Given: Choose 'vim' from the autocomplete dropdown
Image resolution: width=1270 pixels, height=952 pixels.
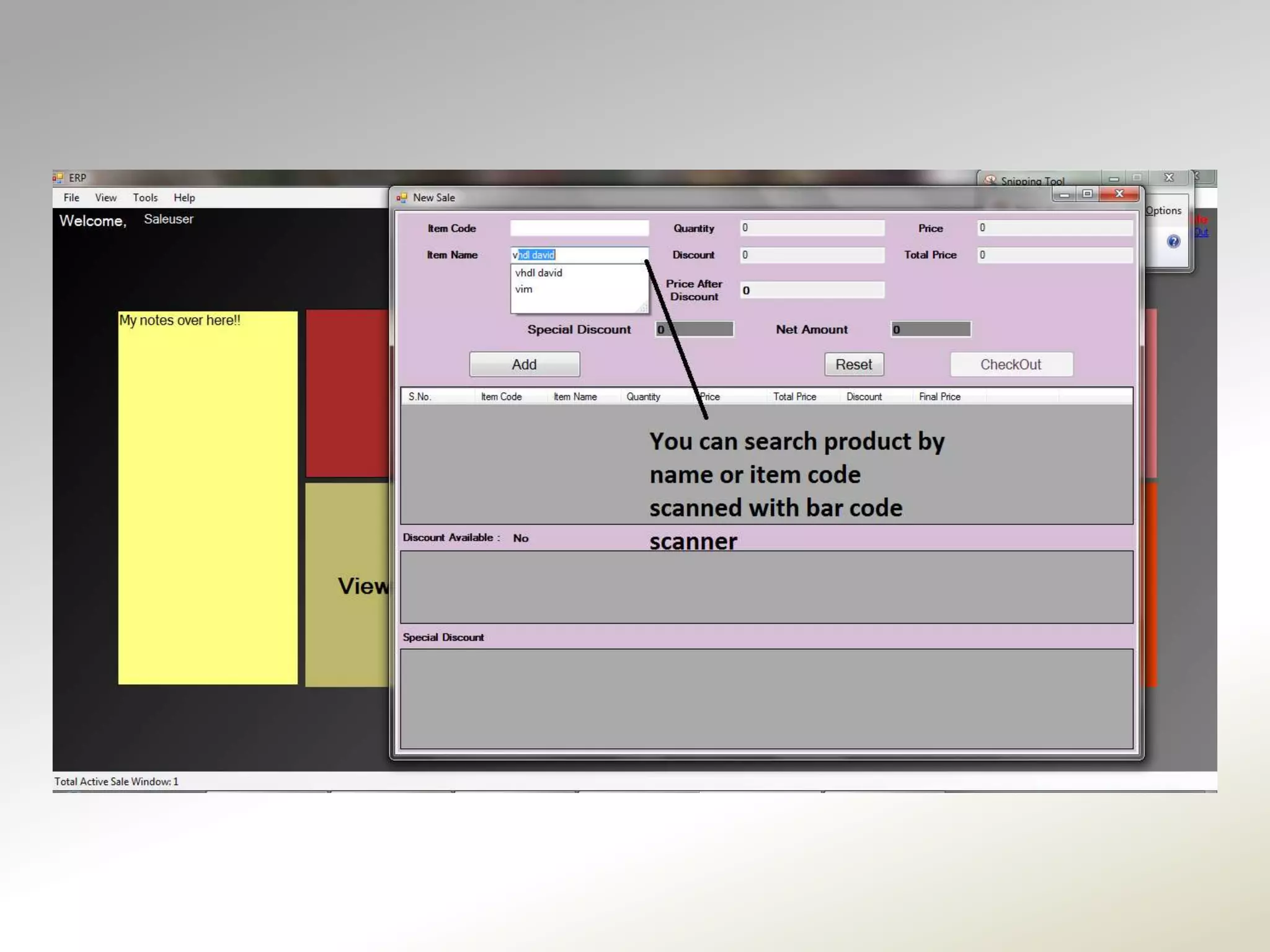Looking at the screenshot, I should point(523,289).
